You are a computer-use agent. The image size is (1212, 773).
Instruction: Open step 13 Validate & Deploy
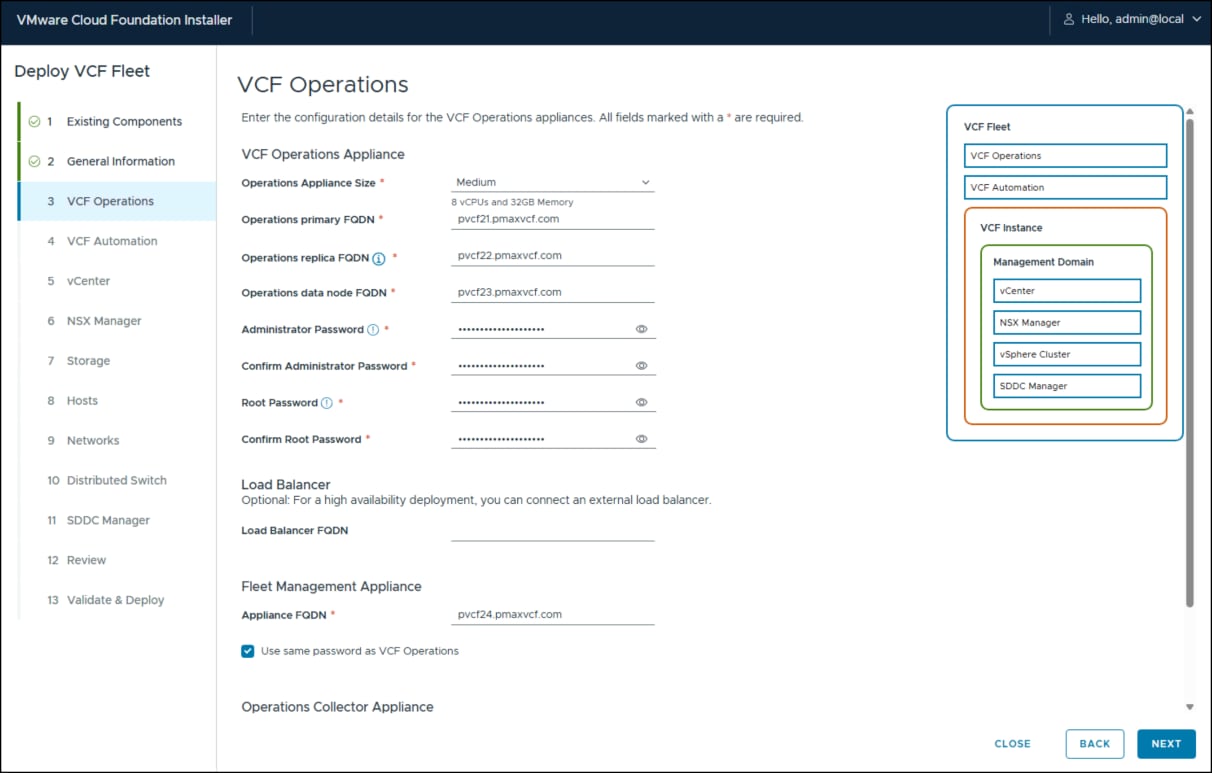coord(117,600)
